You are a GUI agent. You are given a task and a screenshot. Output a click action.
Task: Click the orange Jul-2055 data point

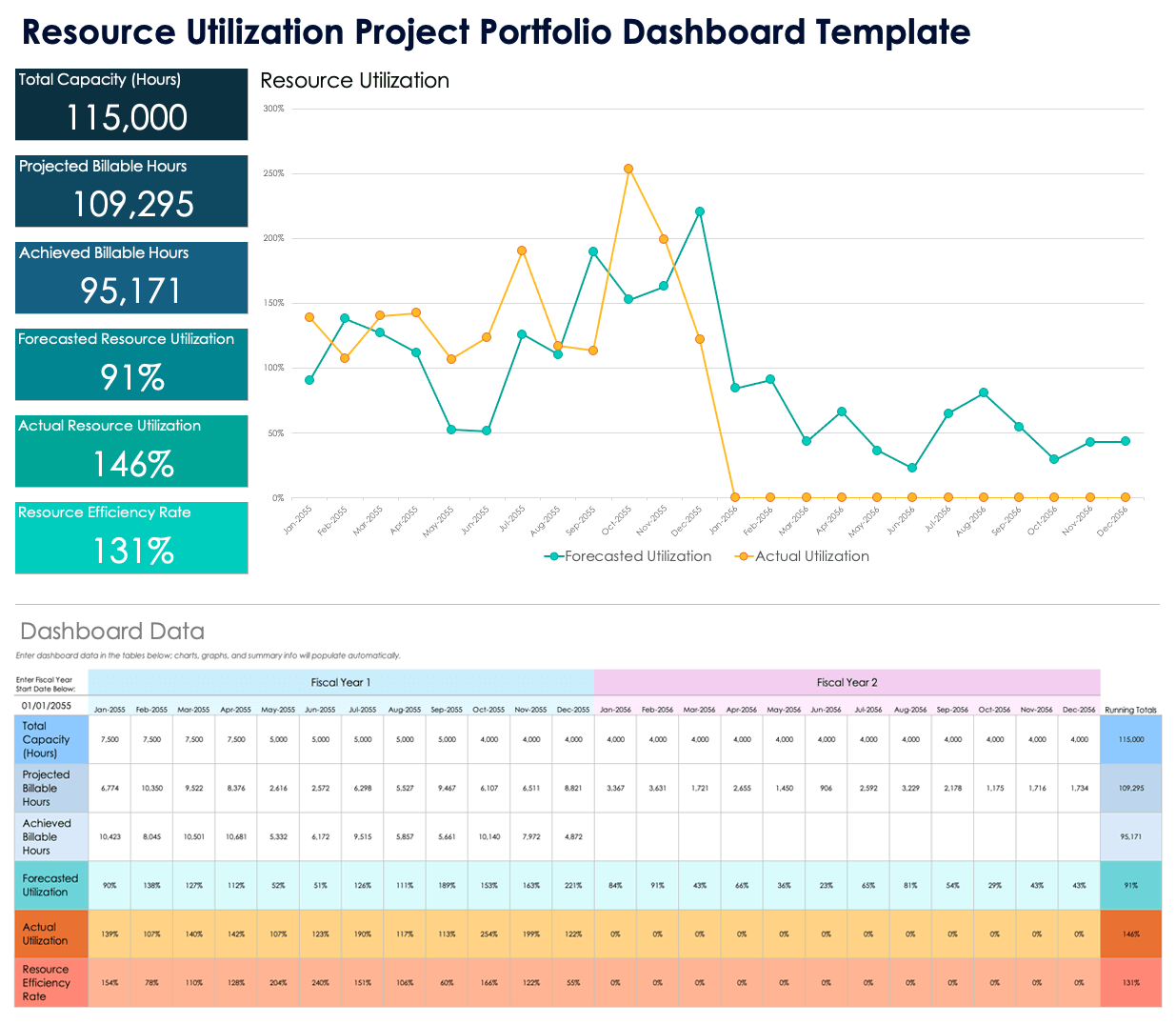[x=522, y=251]
